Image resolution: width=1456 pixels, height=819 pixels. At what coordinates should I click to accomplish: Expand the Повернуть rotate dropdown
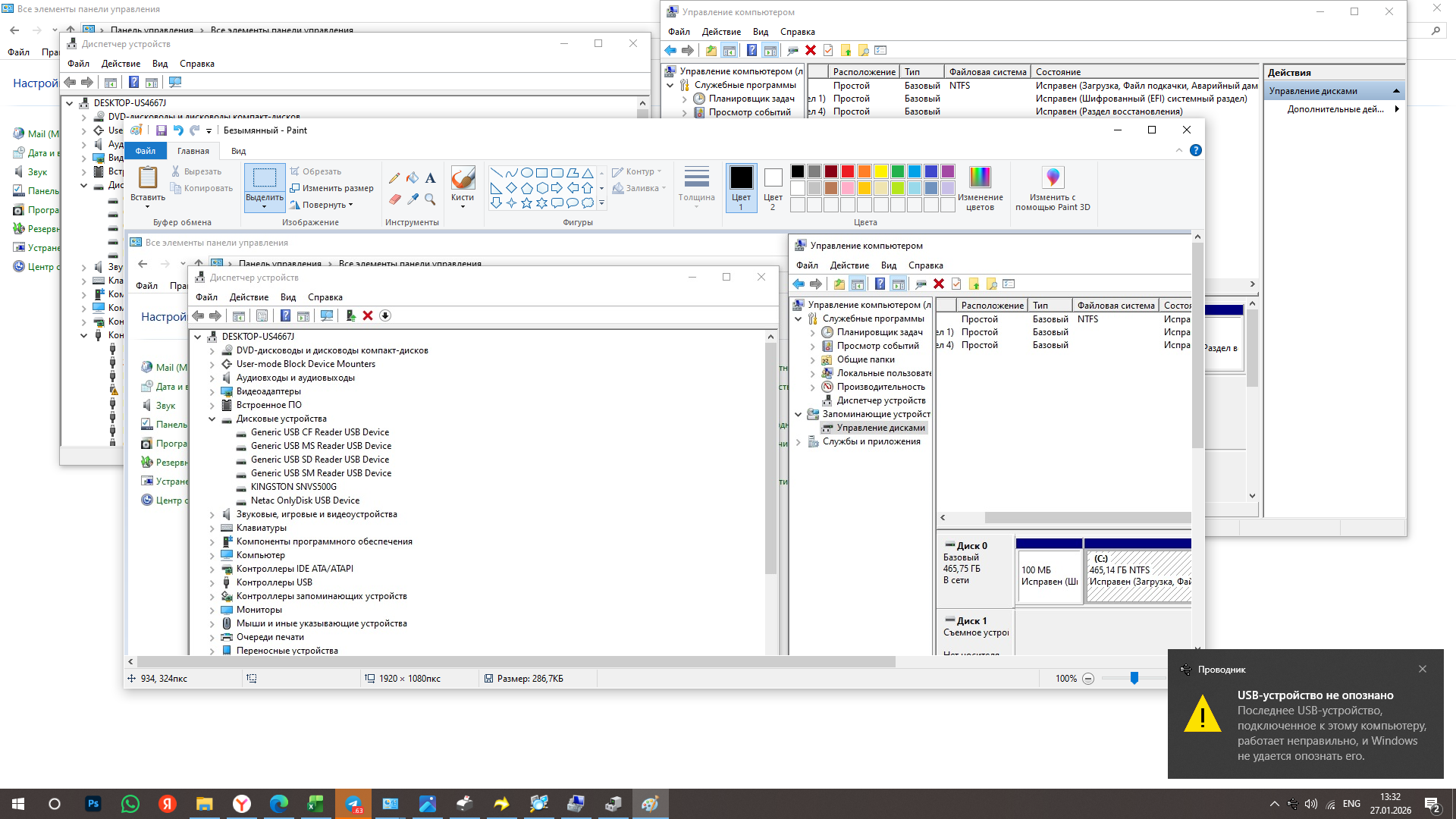350,205
